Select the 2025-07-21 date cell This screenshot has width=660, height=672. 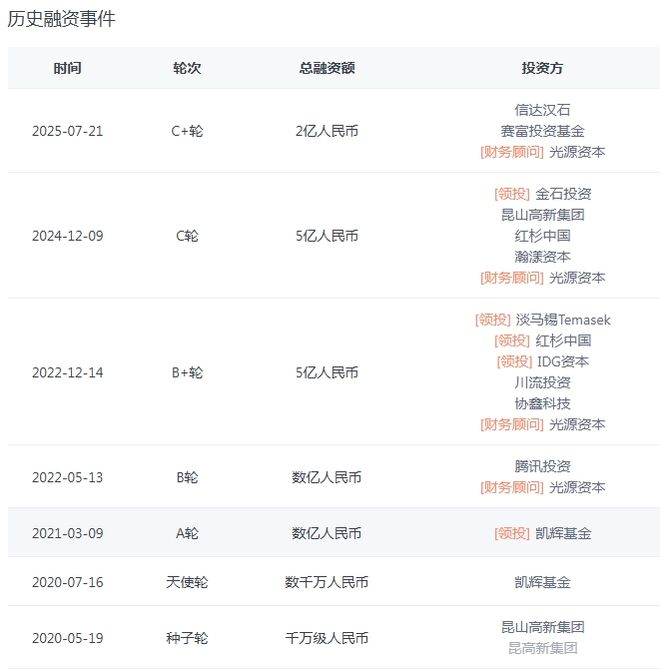coord(68,131)
